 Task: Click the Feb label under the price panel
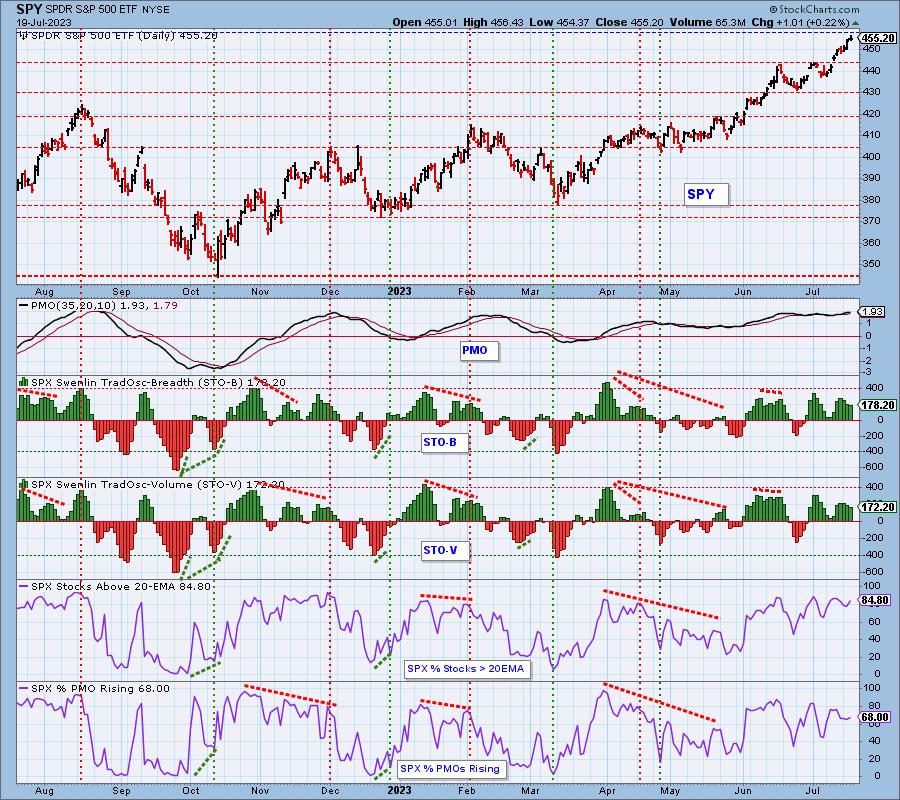[x=467, y=292]
